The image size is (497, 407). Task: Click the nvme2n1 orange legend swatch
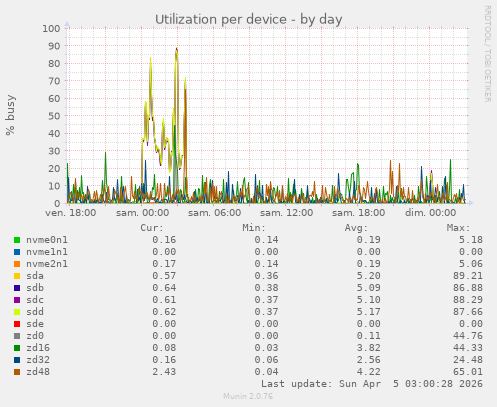(x=17, y=264)
